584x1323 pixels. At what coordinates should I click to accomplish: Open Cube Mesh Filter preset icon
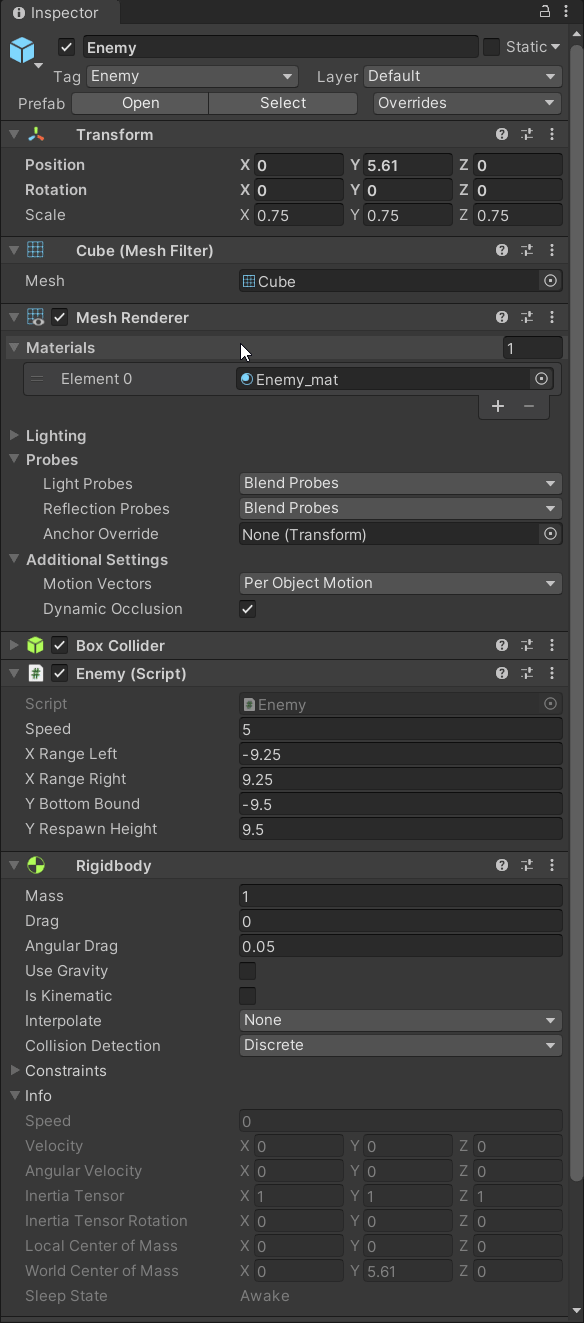coord(527,251)
